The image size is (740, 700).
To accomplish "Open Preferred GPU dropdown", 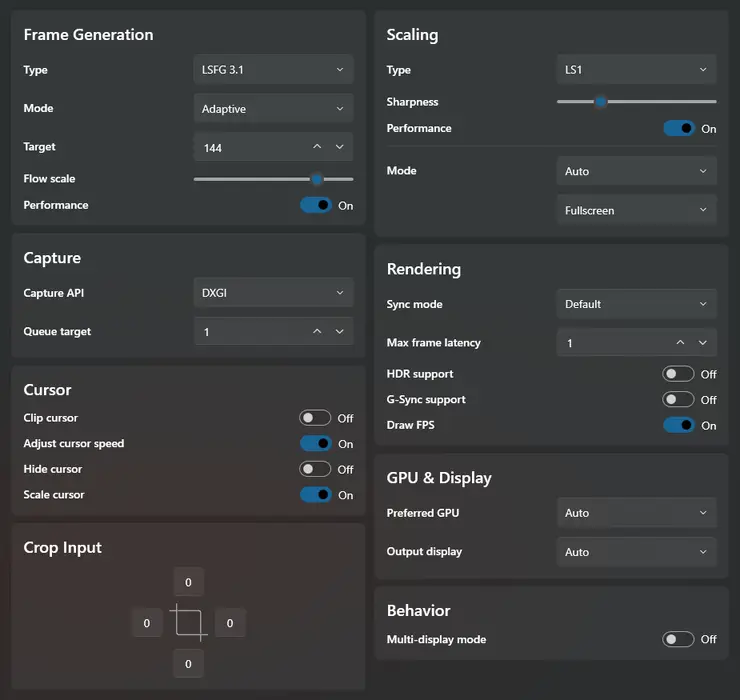I will click(637, 513).
